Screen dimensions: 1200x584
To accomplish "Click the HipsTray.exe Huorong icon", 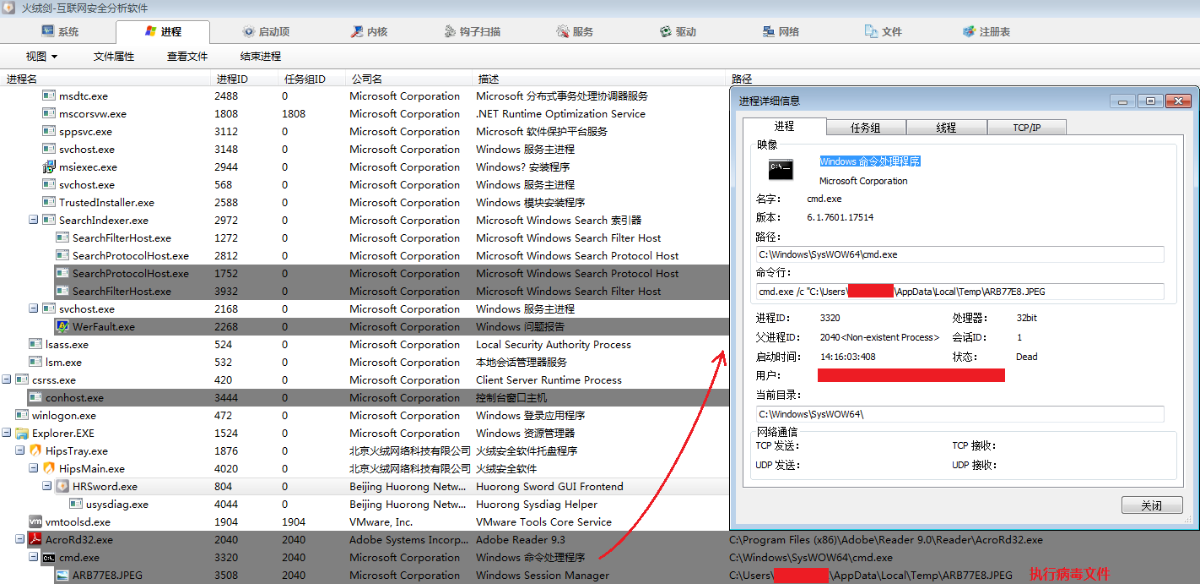I will 35,452.
